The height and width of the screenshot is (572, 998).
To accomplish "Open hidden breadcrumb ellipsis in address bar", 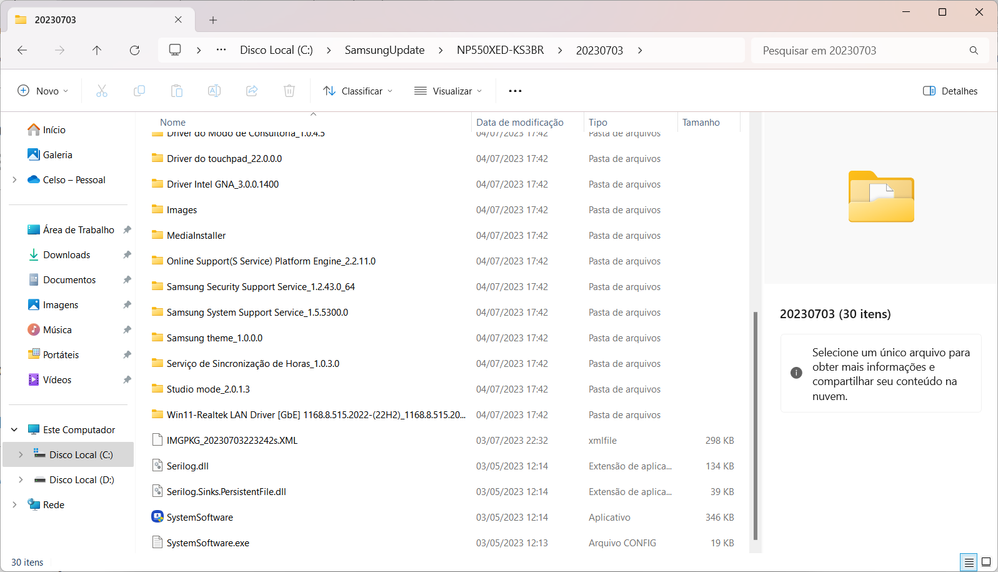I will click(x=221, y=50).
